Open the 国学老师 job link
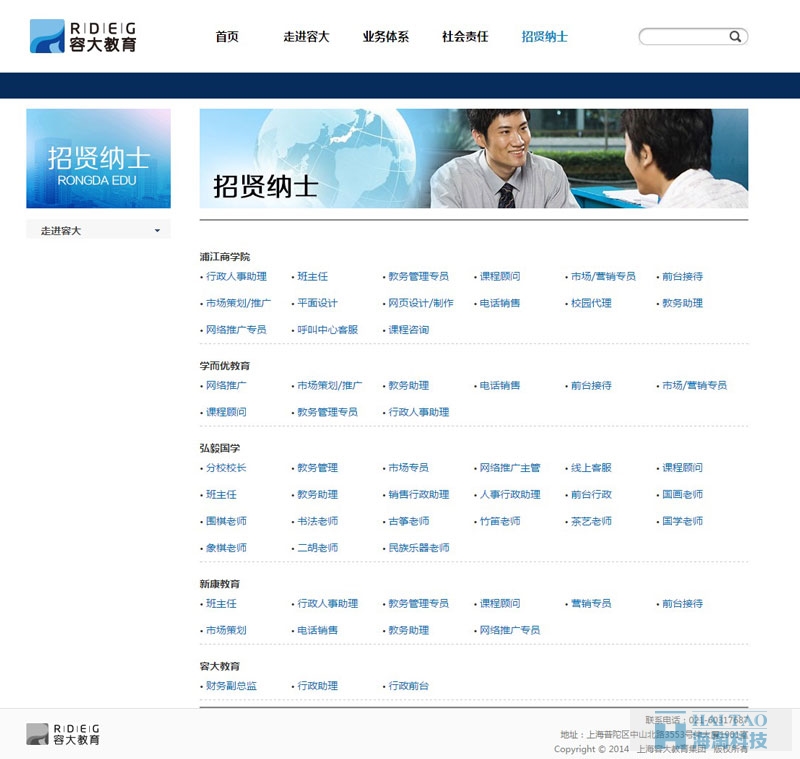 click(682, 521)
